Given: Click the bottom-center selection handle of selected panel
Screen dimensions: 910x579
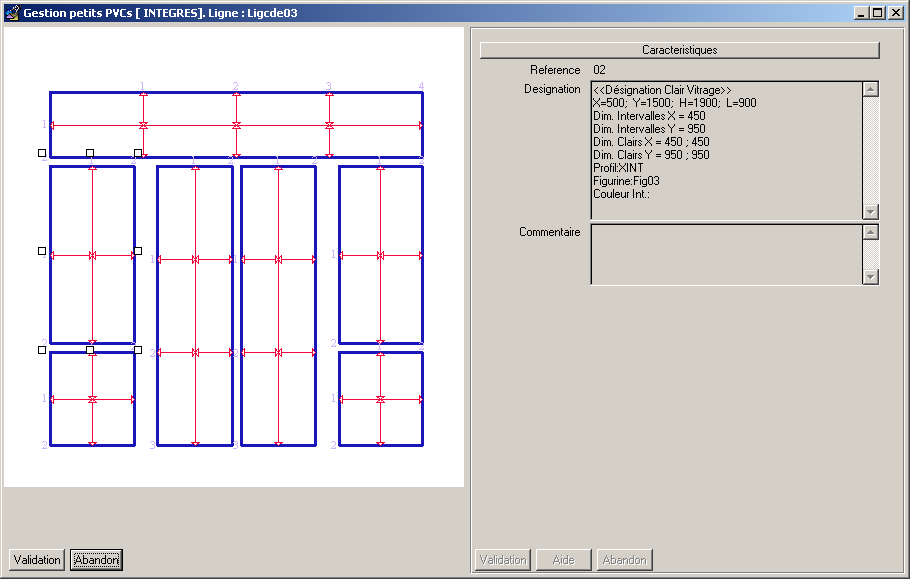Looking at the screenshot, I should (90, 350).
